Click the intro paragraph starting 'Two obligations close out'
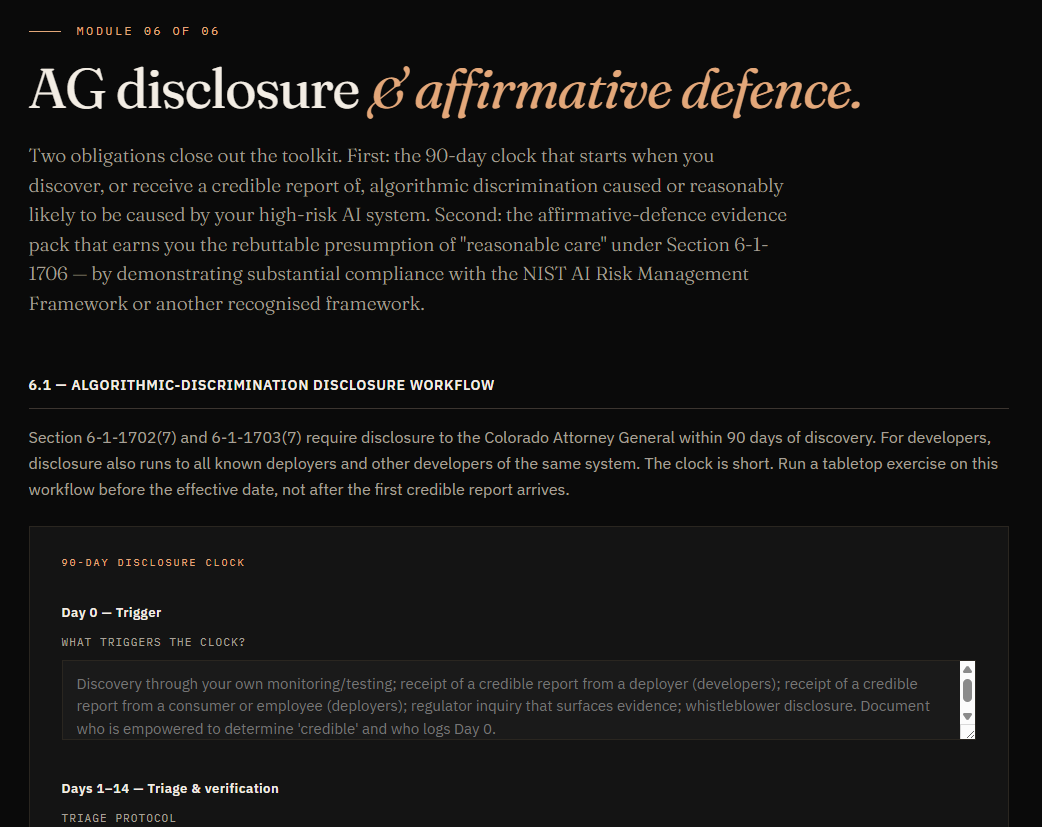Screen dimensions: 1042x827 [407, 229]
